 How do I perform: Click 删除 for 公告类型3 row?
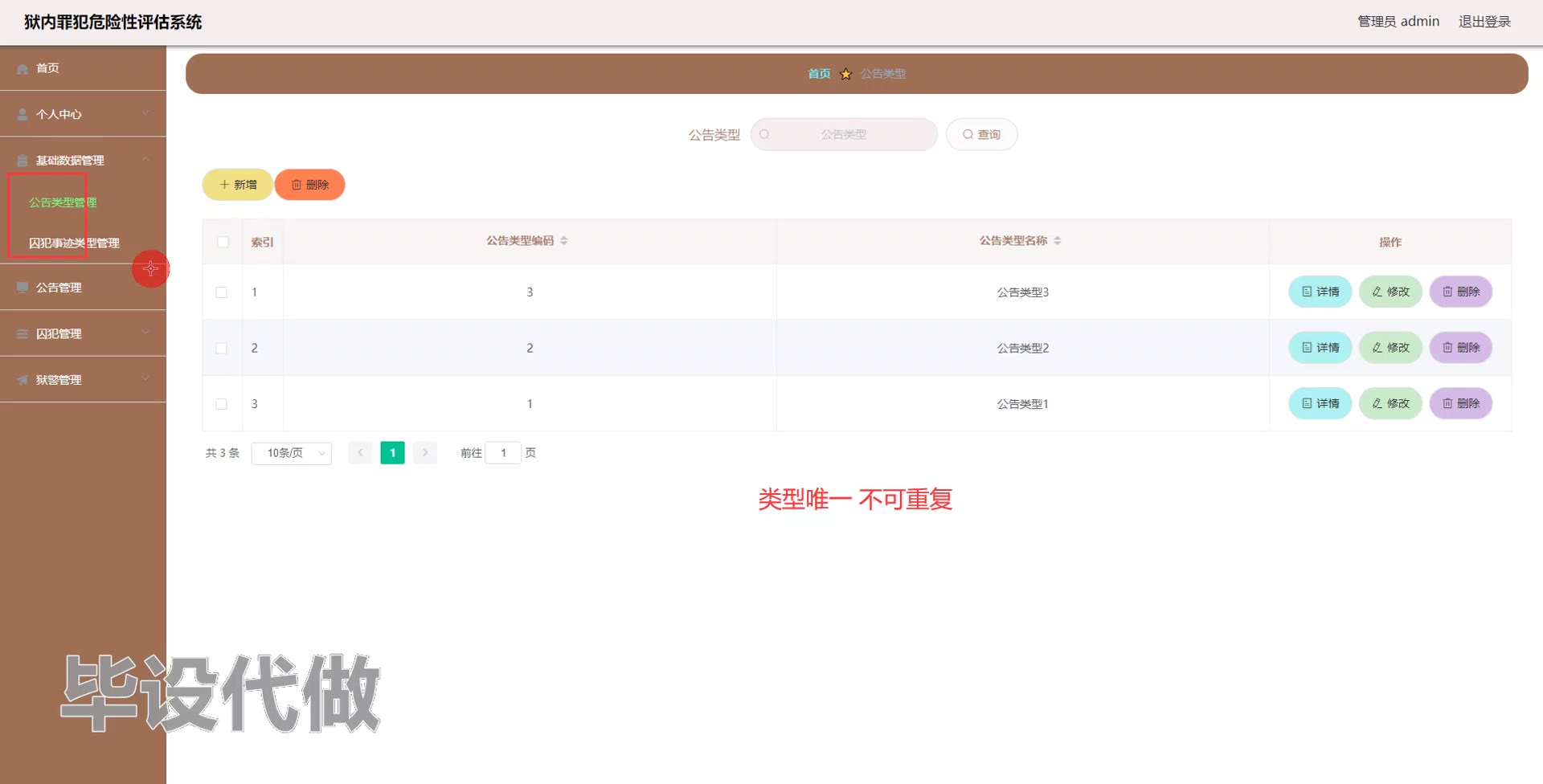[x=1461, y=292]
